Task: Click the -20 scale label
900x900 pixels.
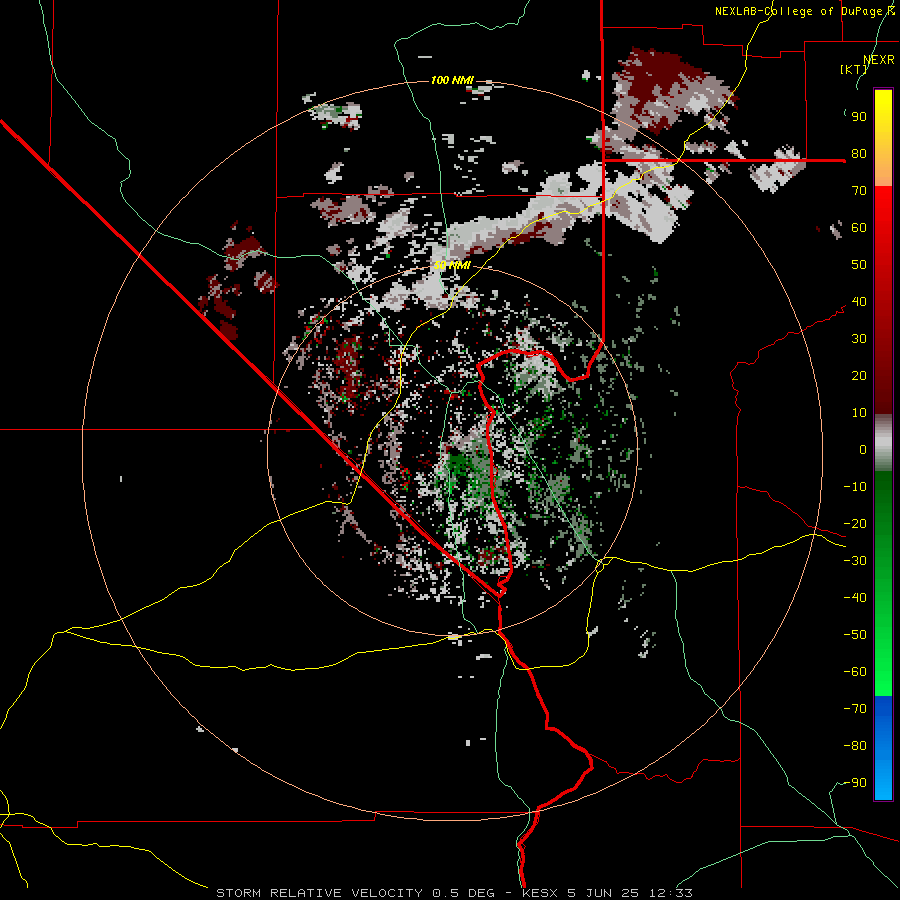Action: [x=855, y=523]
